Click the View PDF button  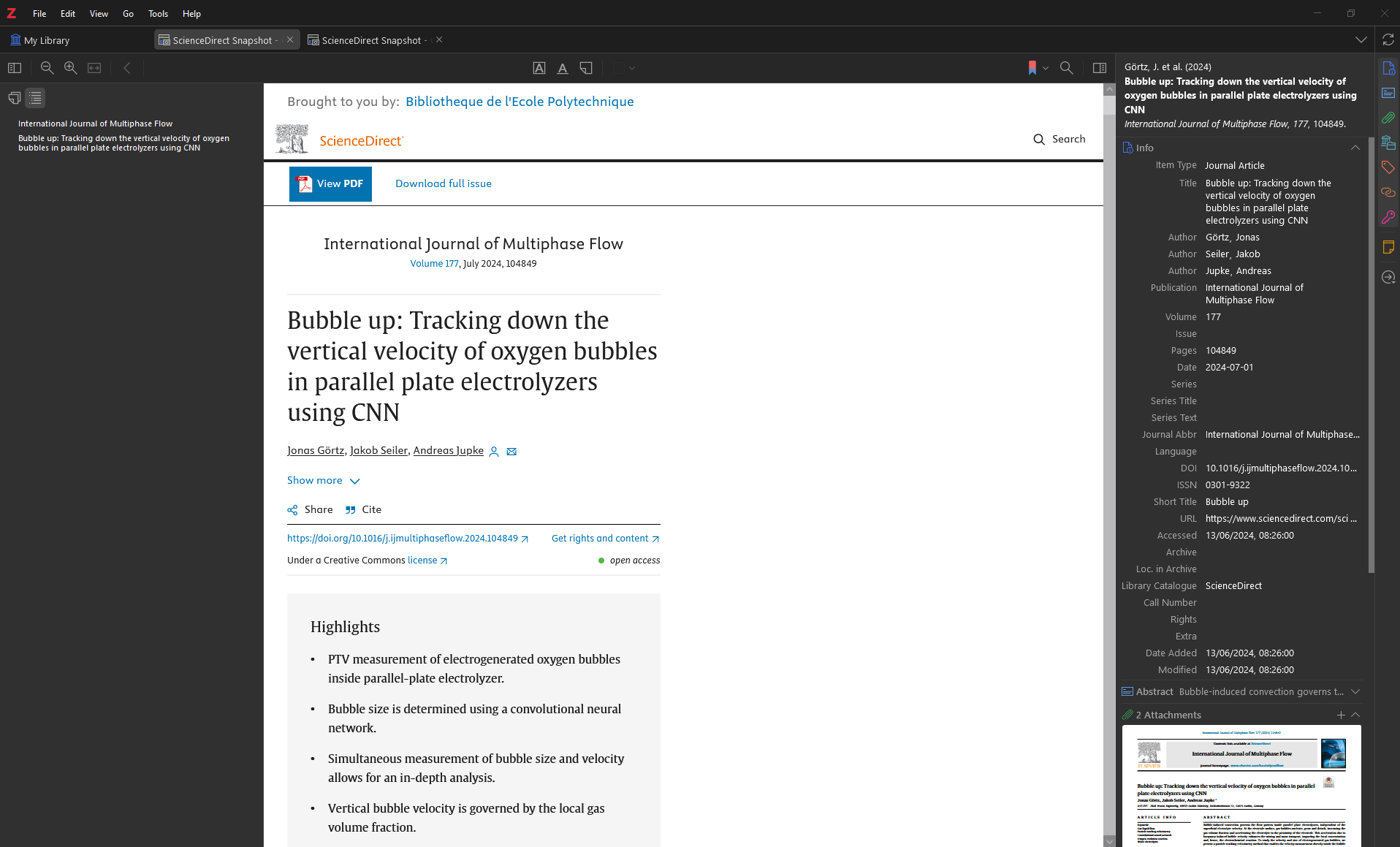tap(330, 183)
